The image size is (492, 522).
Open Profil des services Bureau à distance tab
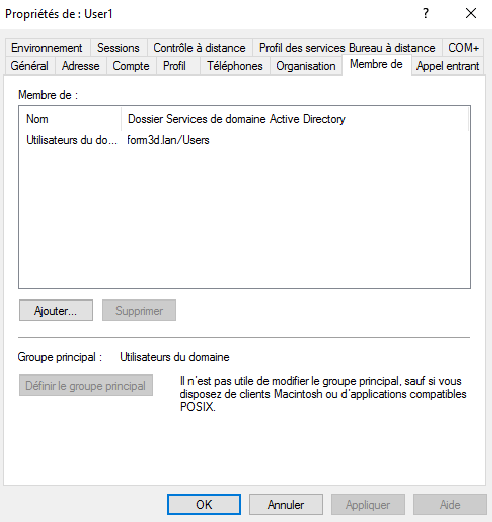click(x=347, y=48)
